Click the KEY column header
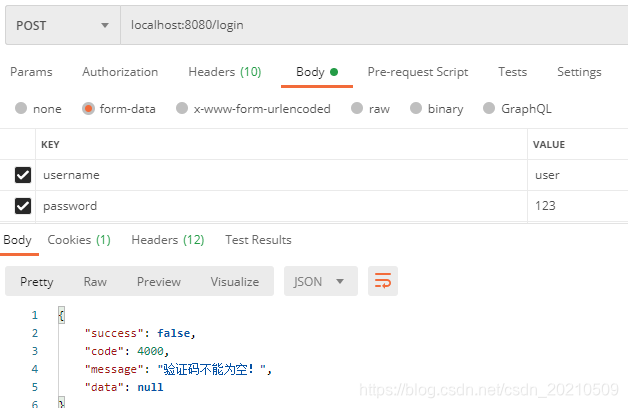 tap(50, 145)
